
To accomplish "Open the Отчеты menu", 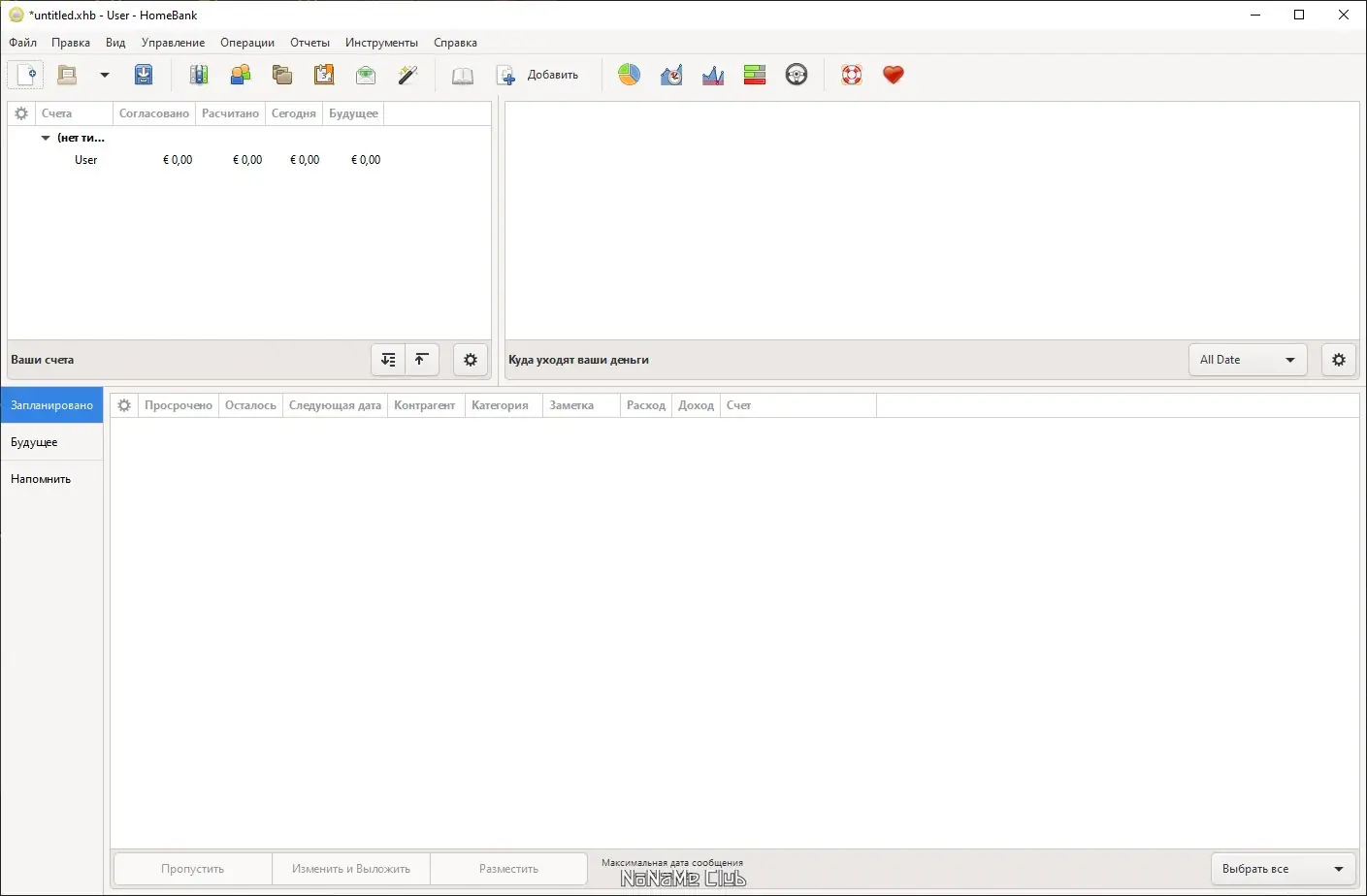I will [309, 43].
